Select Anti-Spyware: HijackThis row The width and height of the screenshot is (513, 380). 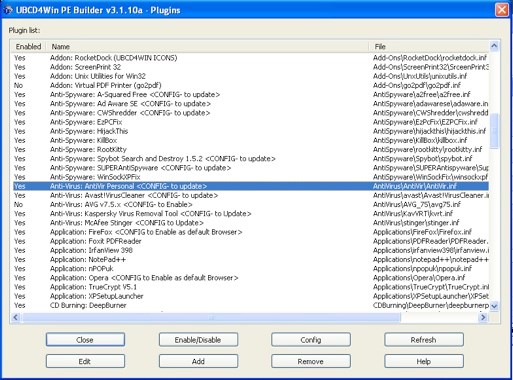coord(251,131)
